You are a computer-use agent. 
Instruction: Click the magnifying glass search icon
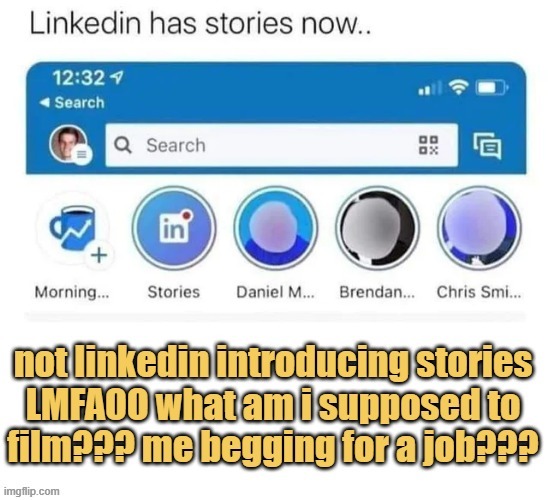[123, 145]
